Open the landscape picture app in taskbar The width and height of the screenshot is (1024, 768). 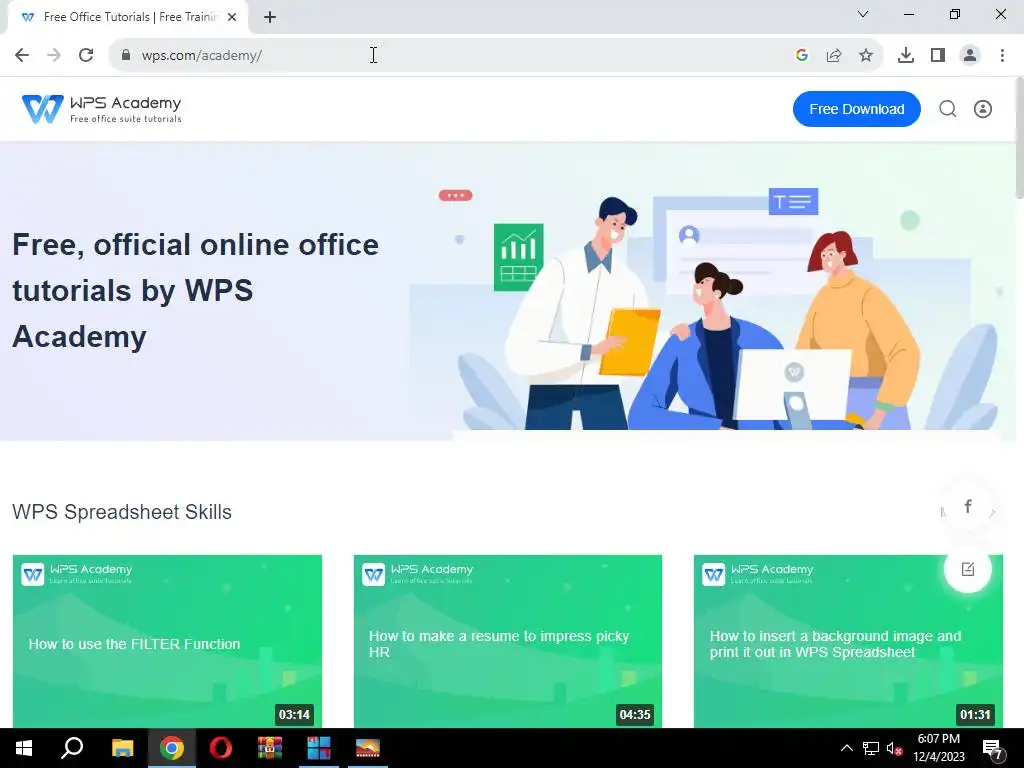click(368, 748)
